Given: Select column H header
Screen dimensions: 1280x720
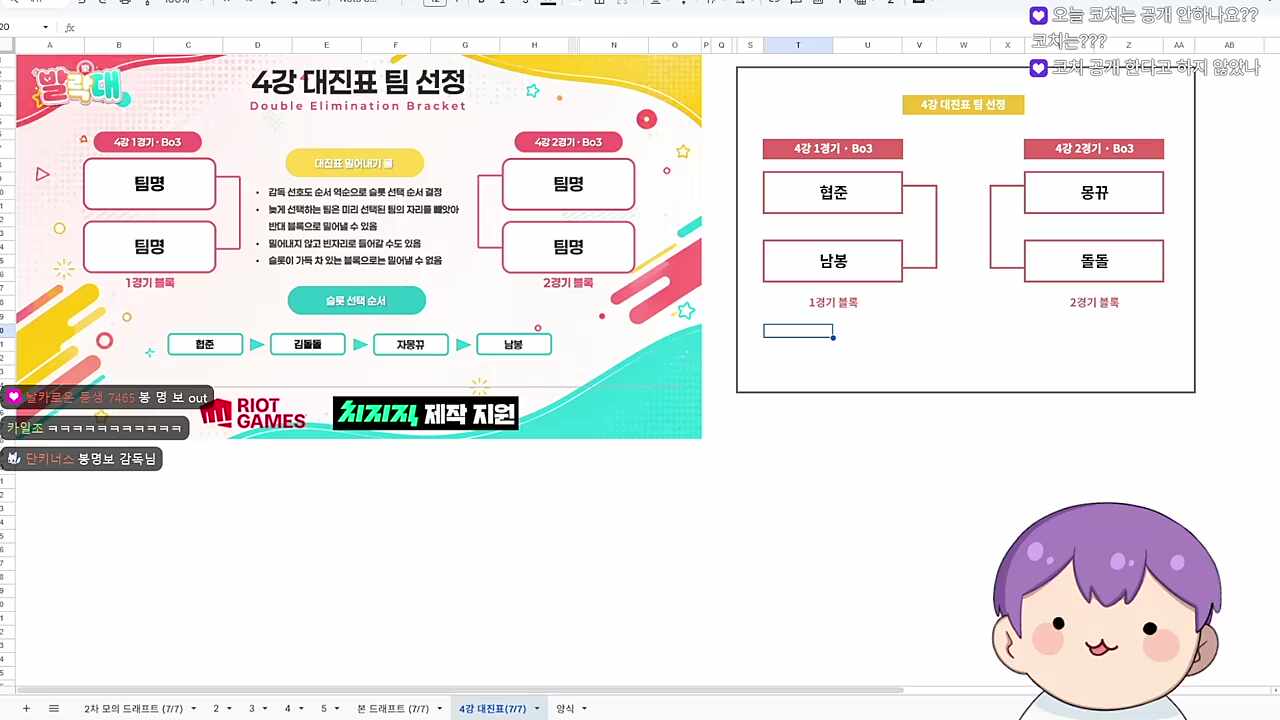Looking at the screenshot, I should click(534, 45).
